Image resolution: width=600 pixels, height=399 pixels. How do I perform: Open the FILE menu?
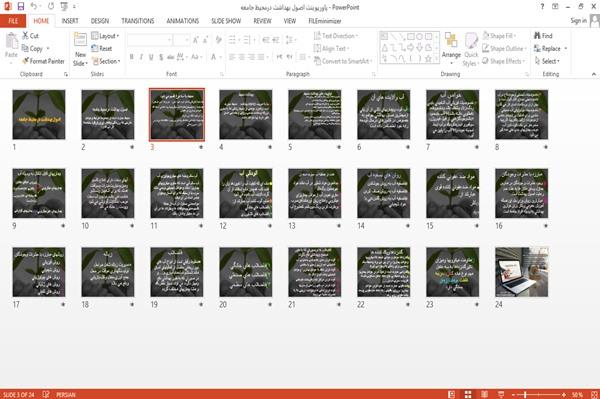pos(13,21)
